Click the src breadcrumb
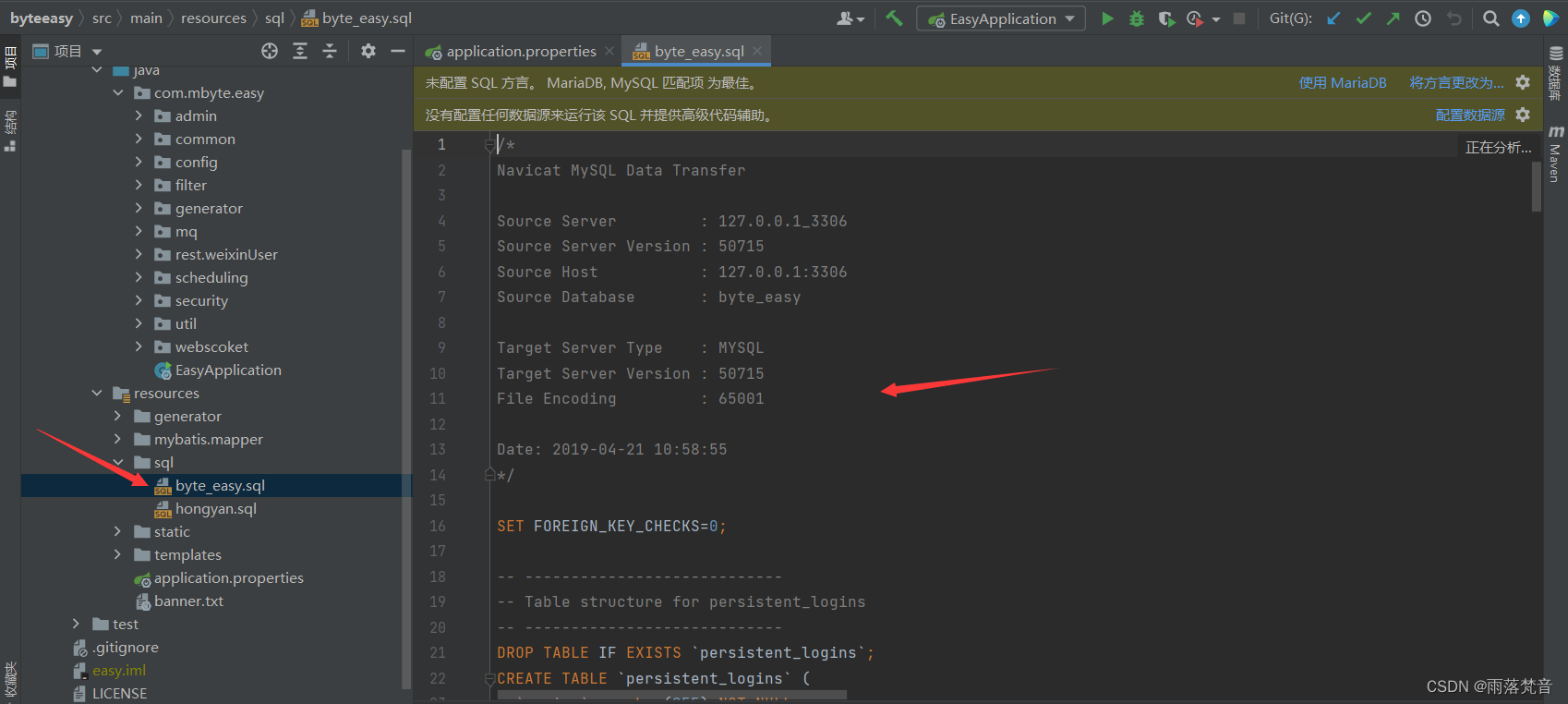 click(x=102, y=18)
